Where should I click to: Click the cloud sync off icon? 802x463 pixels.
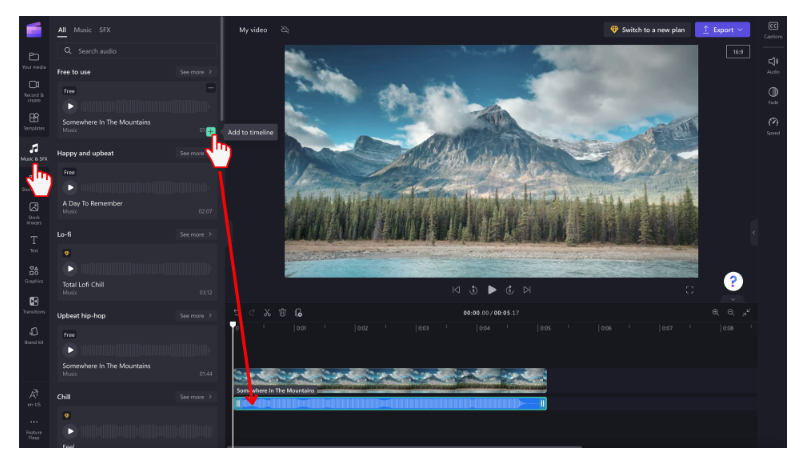coord(285,30)
